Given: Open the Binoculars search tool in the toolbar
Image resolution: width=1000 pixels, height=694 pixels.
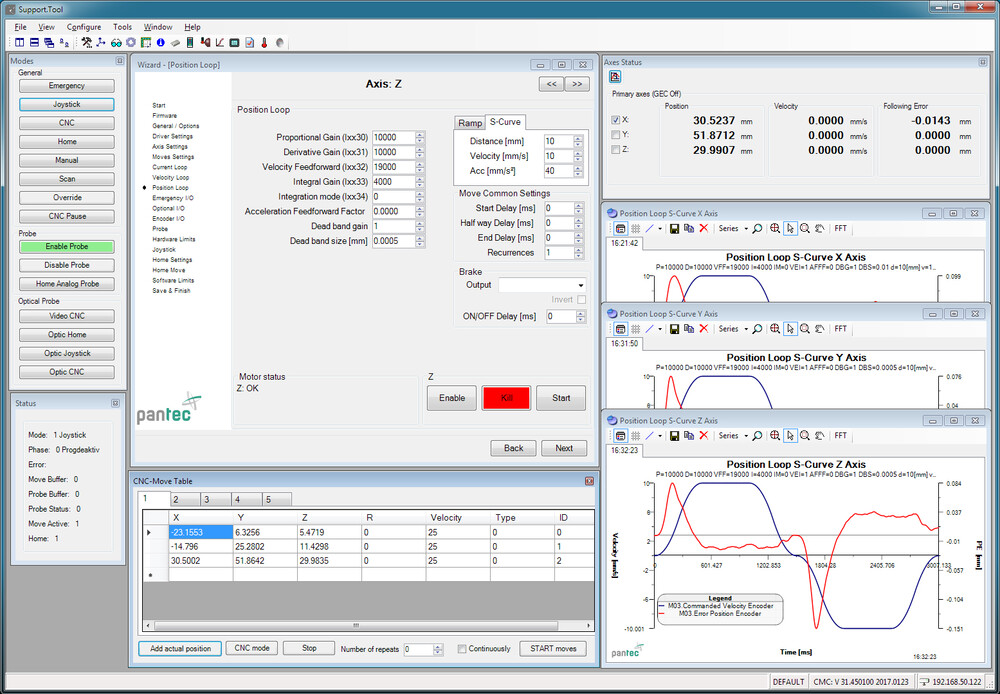Looking at the screenshot, I should [115, 42].
